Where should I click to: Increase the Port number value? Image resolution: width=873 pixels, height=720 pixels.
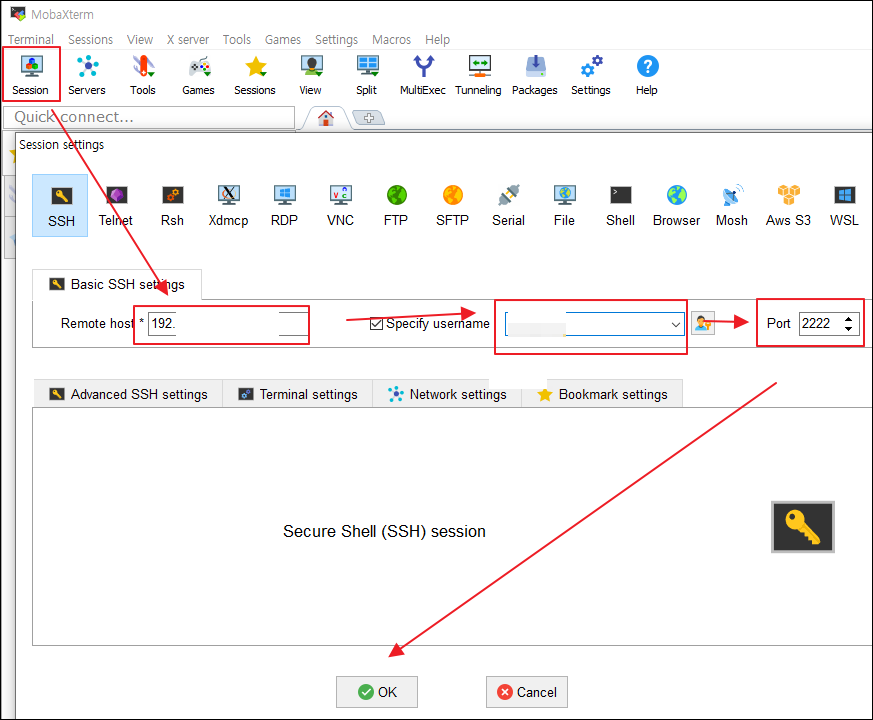click(x=848, y=319)
